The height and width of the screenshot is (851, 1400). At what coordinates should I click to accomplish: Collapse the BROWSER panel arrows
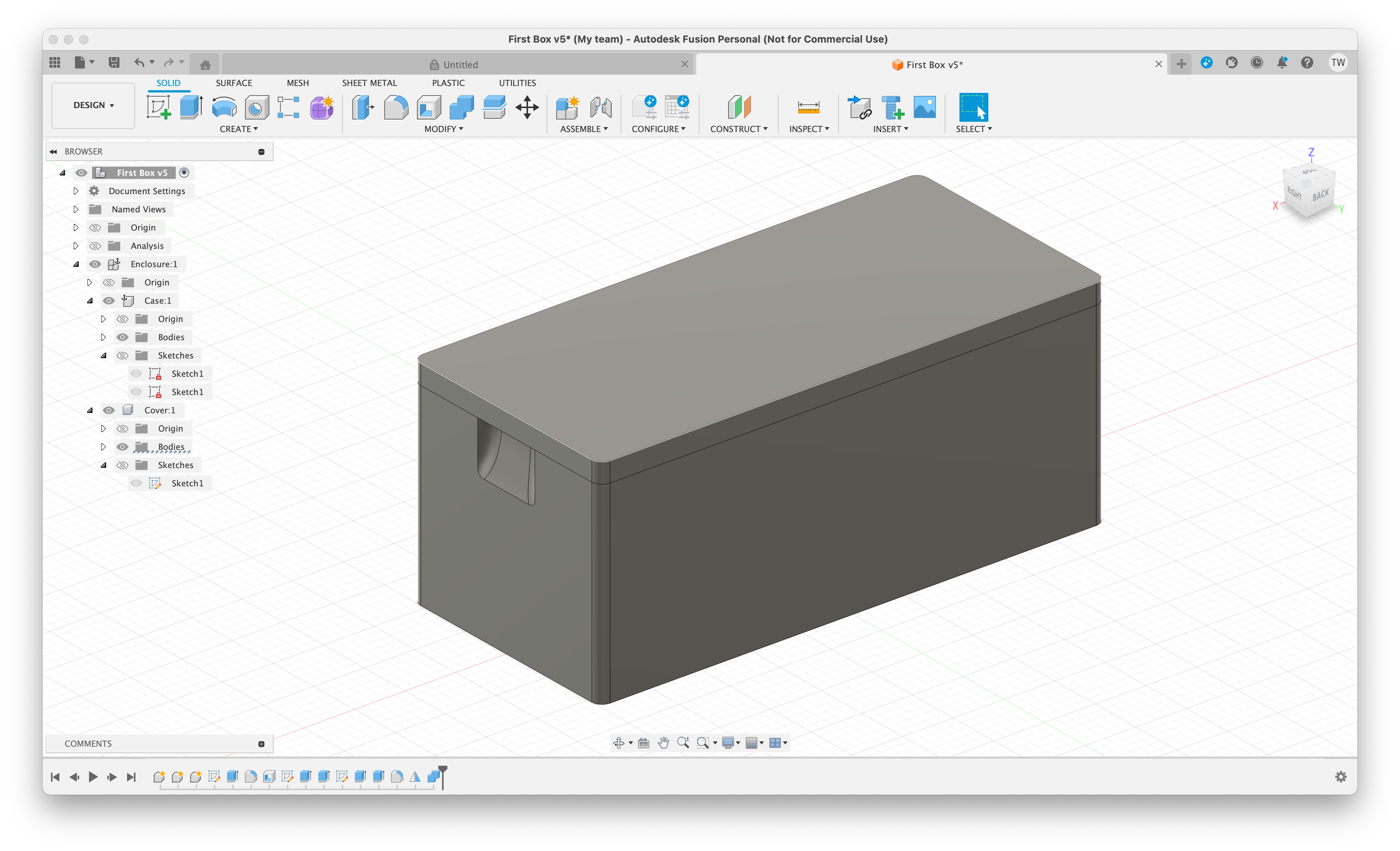pyautogui.click(x=53, y=152)
